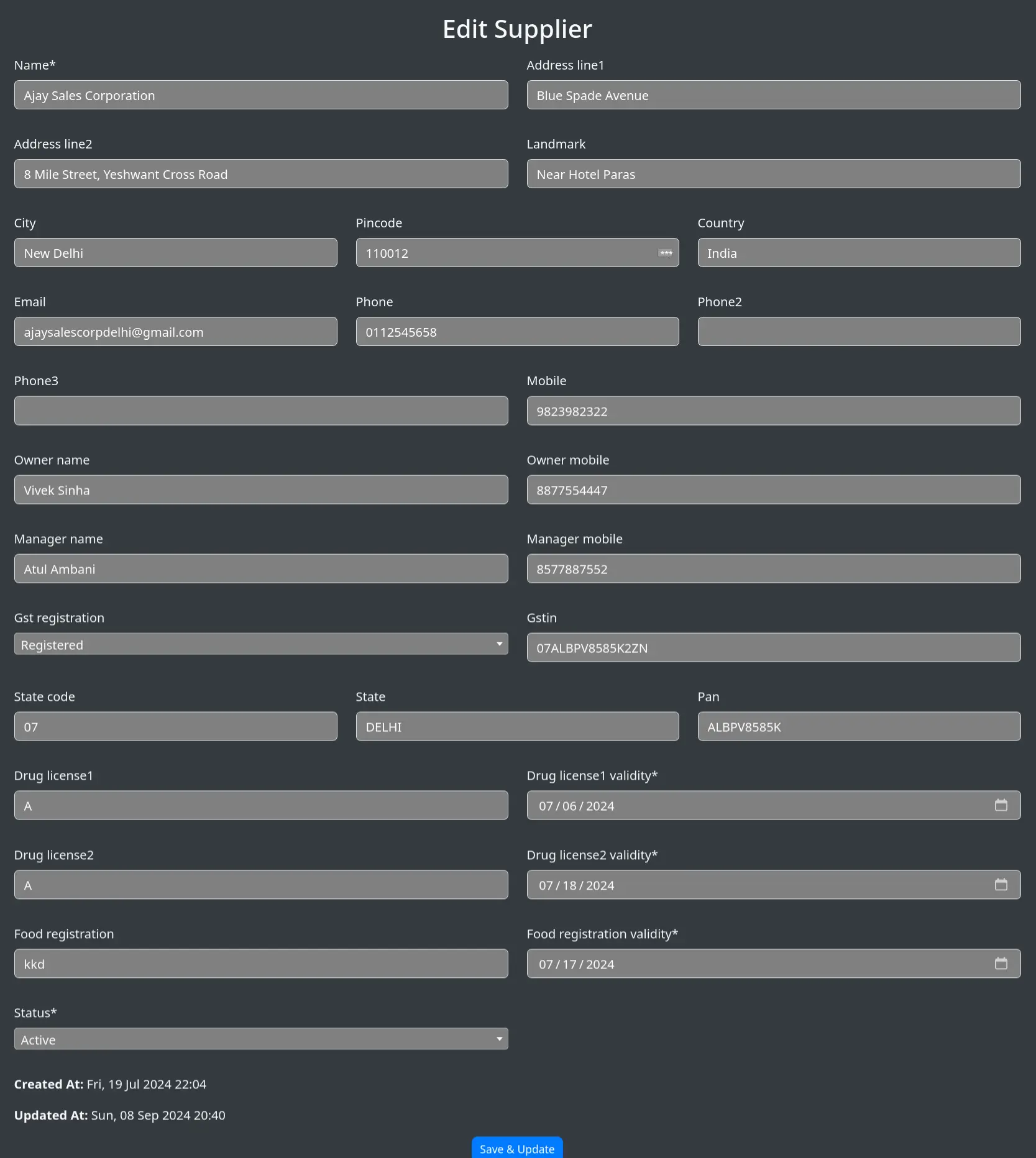Click the Landmark label
Screen dimensions: 1036x1158
(x=556, y=144)
